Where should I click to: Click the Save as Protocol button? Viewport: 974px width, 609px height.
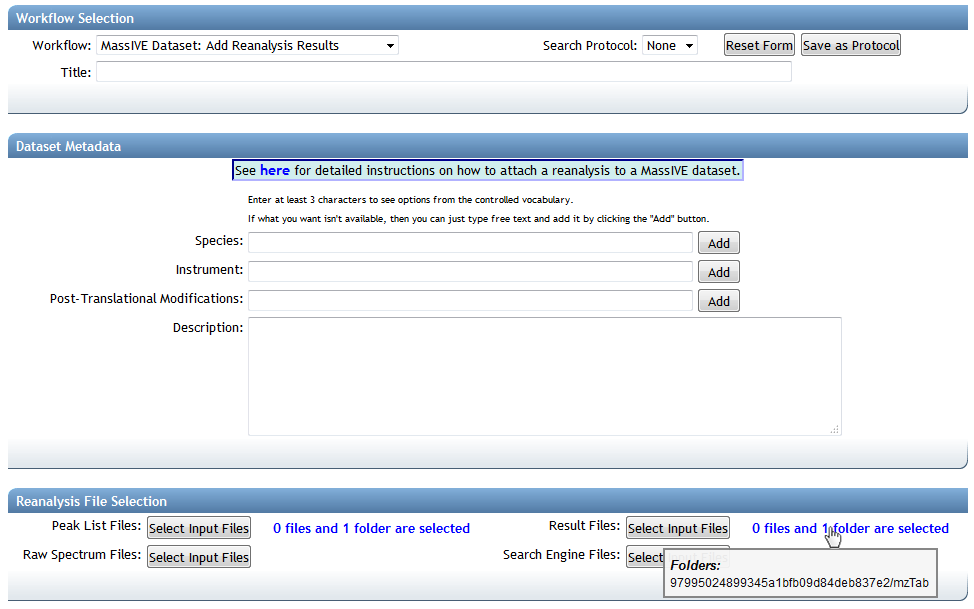(x=850, y=45)
